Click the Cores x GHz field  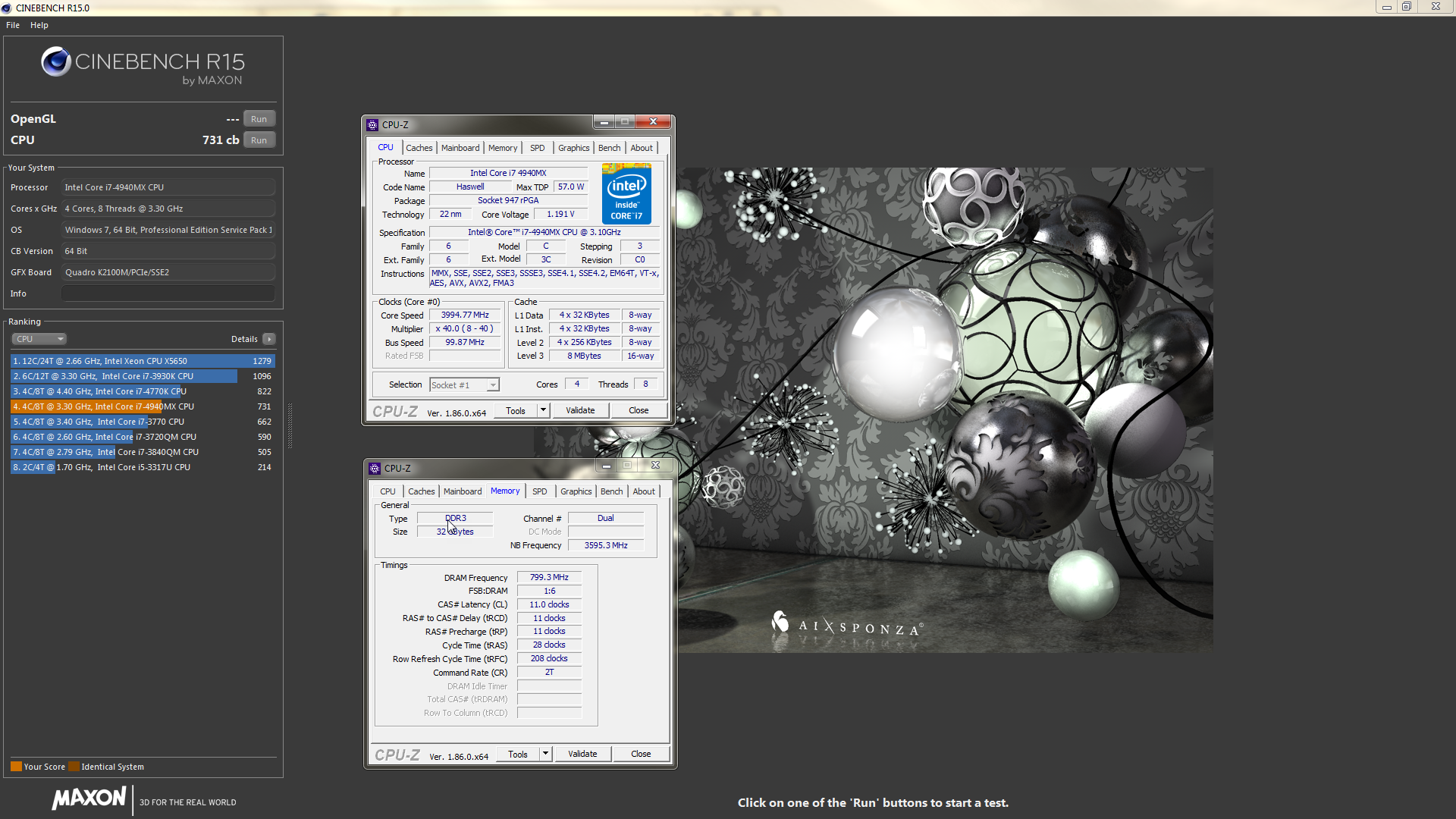point(168,209)
